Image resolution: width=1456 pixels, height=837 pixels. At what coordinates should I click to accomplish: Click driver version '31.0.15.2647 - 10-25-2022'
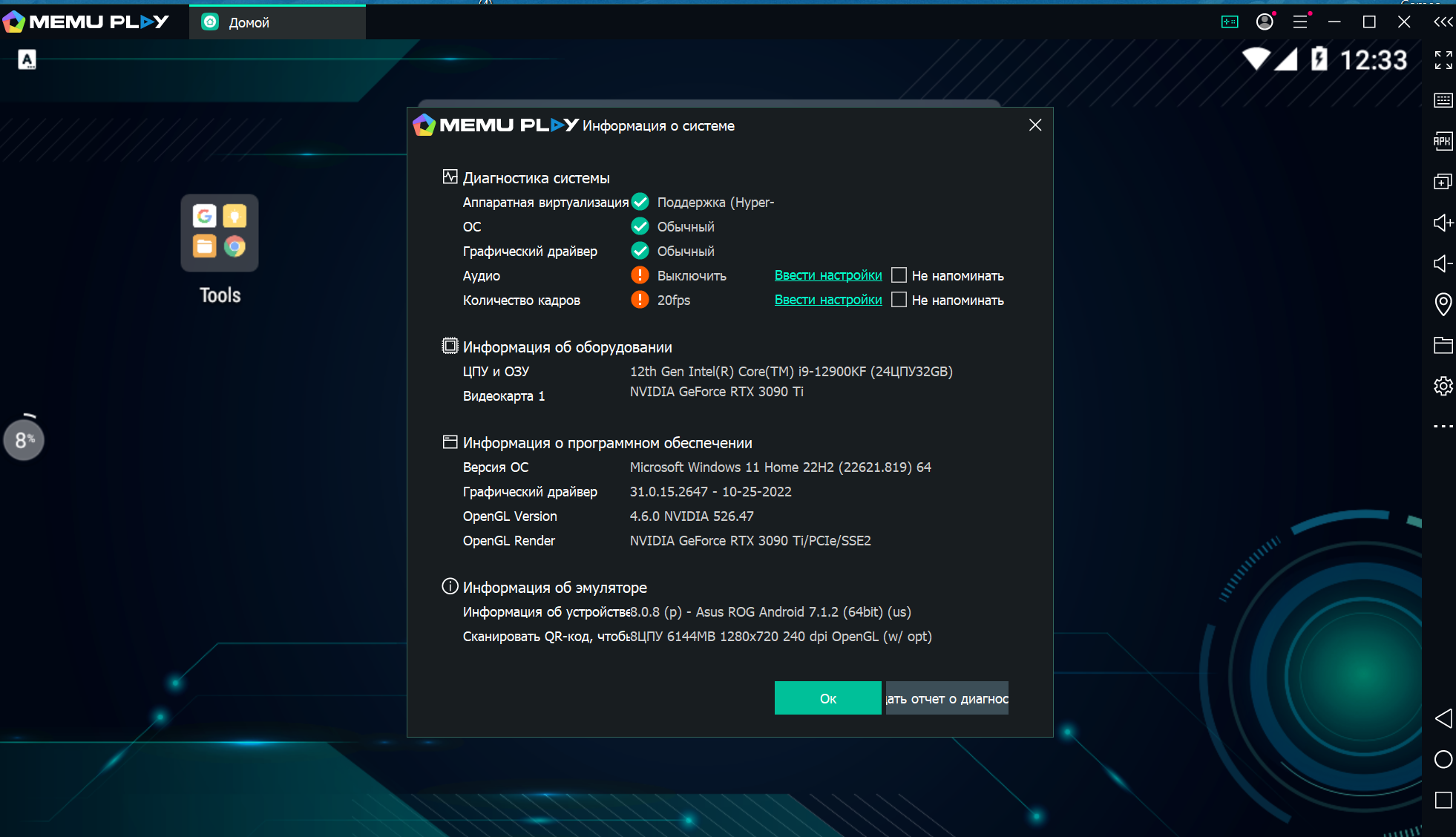(x=711, y=492)
